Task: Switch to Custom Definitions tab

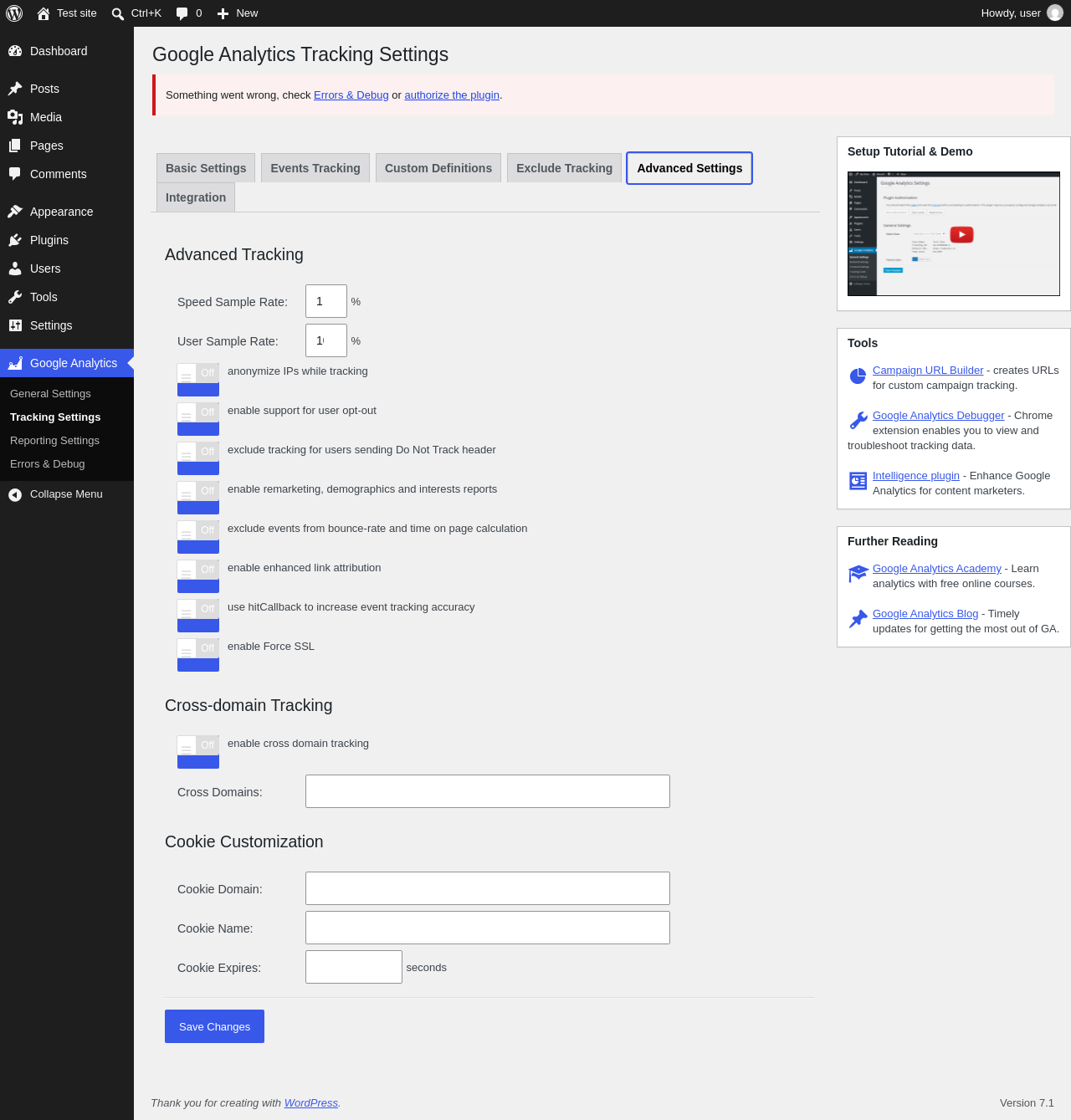Action: (438, 168)
